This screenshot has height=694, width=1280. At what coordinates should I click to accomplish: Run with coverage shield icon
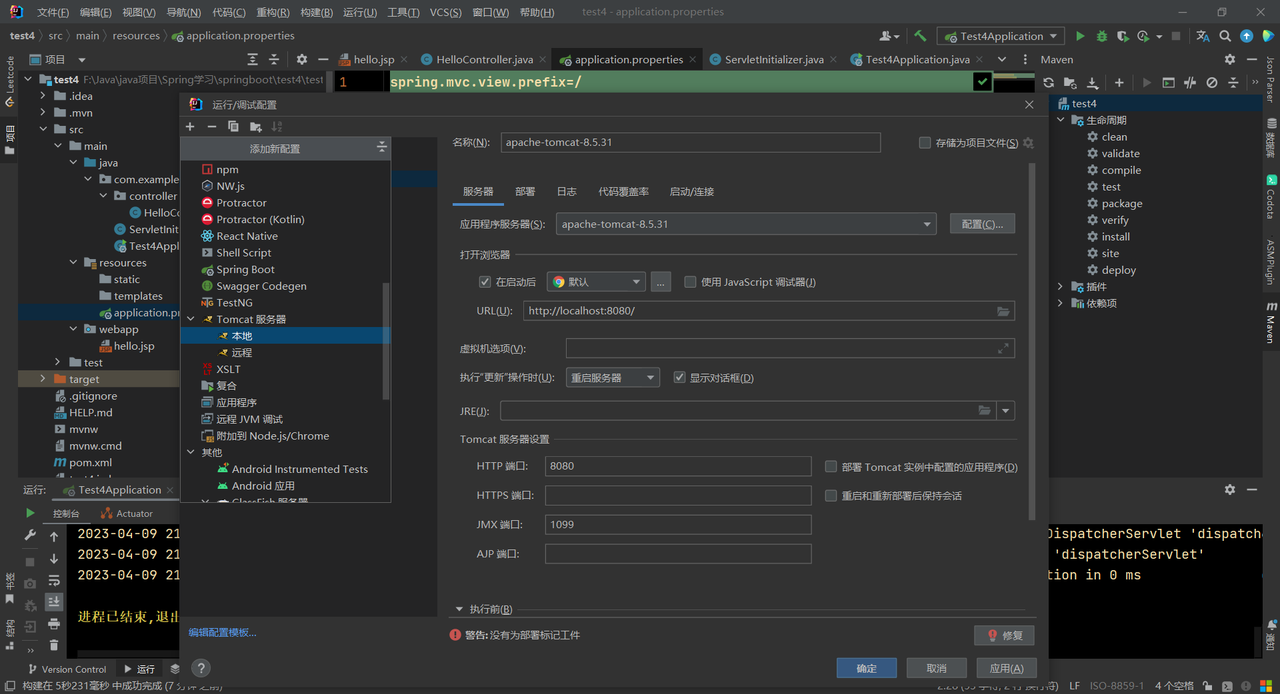point(1124,36)
